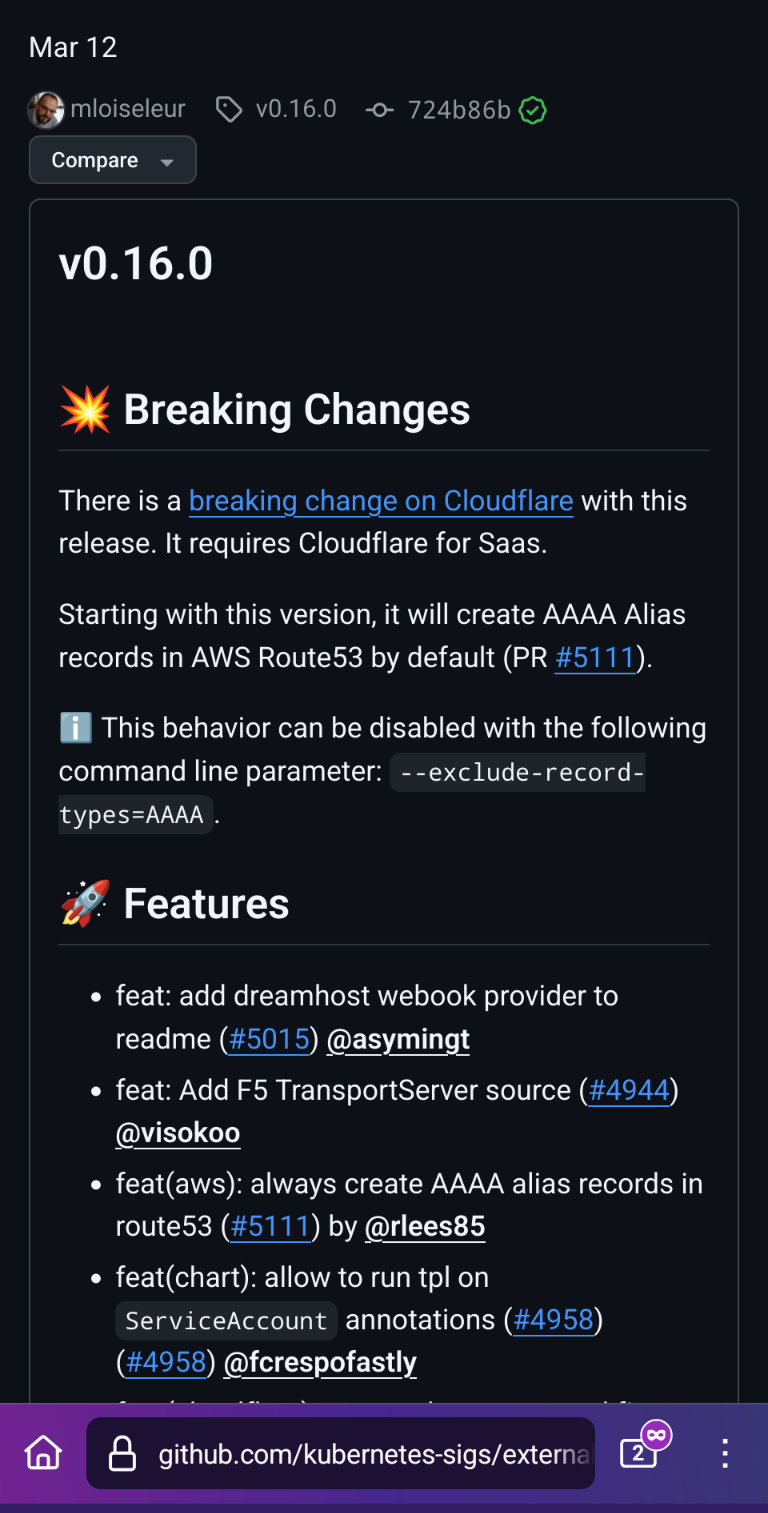Open the browser three-dot menu
The image size is (768, 1513).
click(x=726, y=1453)
